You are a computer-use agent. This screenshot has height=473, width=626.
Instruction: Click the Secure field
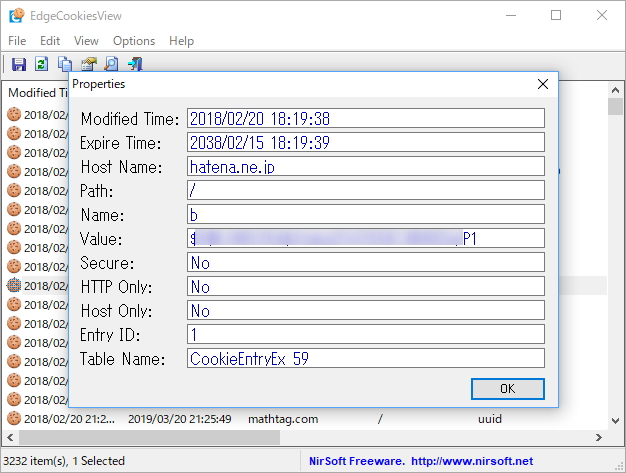[366, 262]
